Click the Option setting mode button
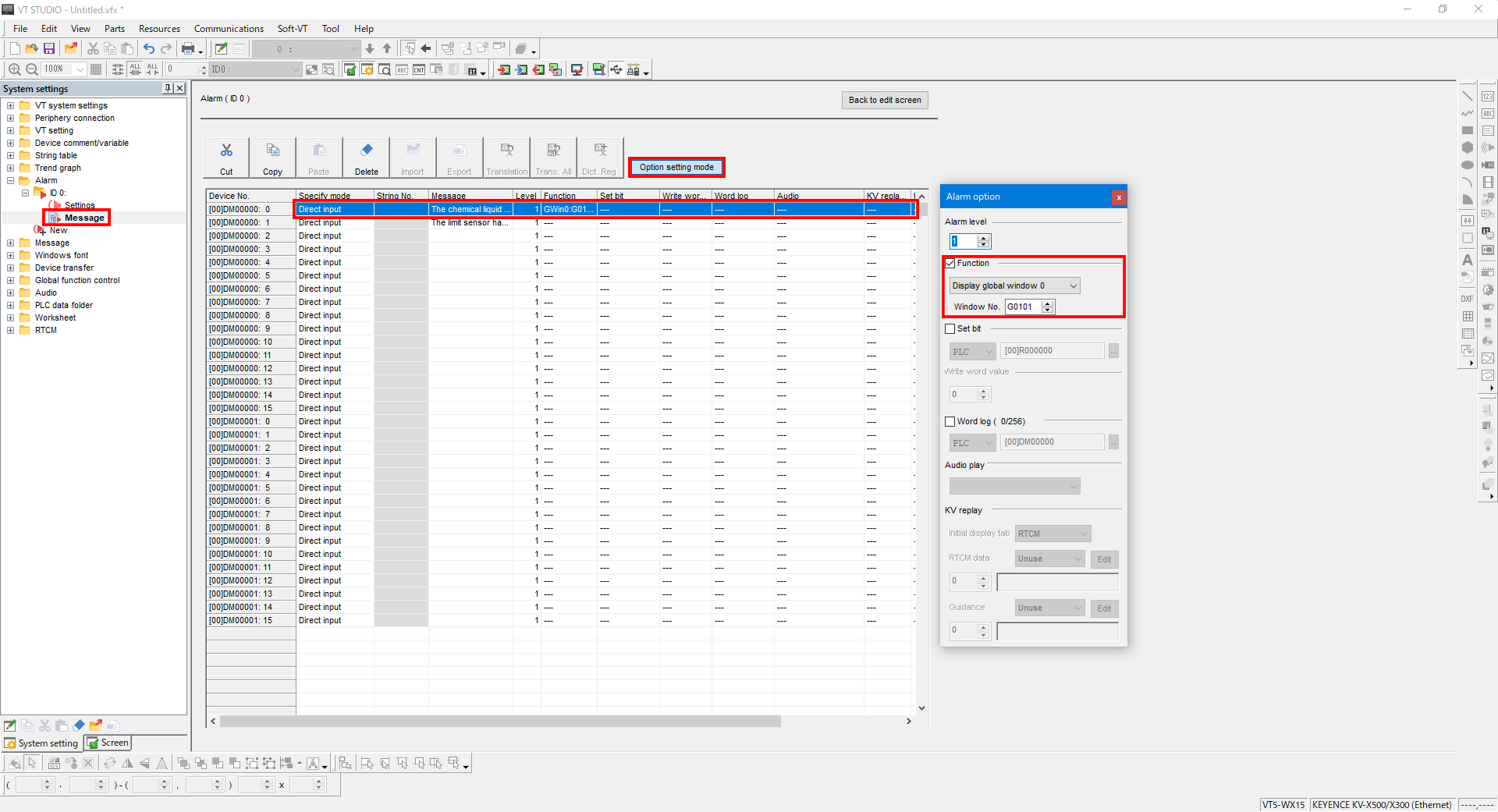 [676, 168]
